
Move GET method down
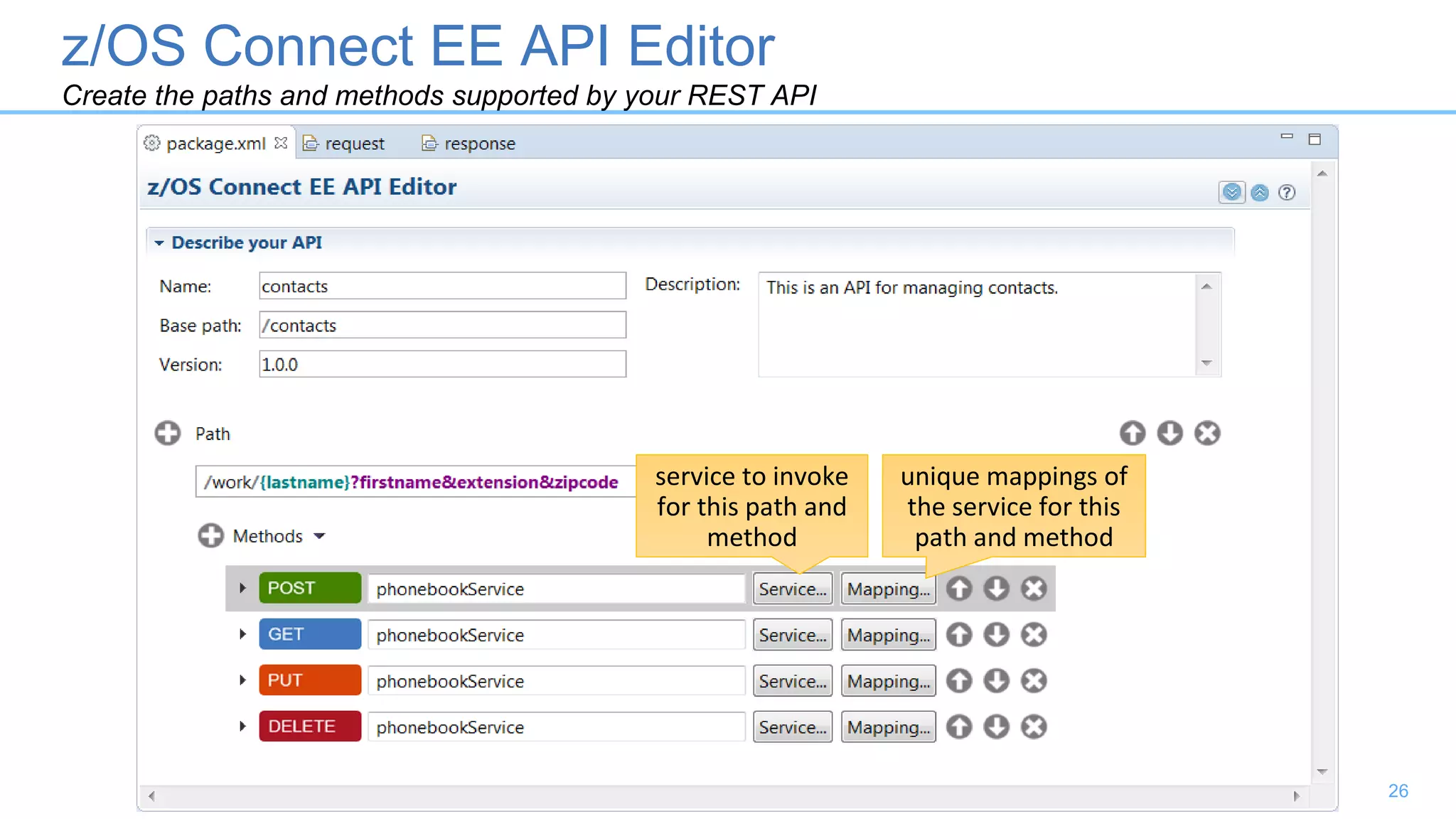point(996,634)
